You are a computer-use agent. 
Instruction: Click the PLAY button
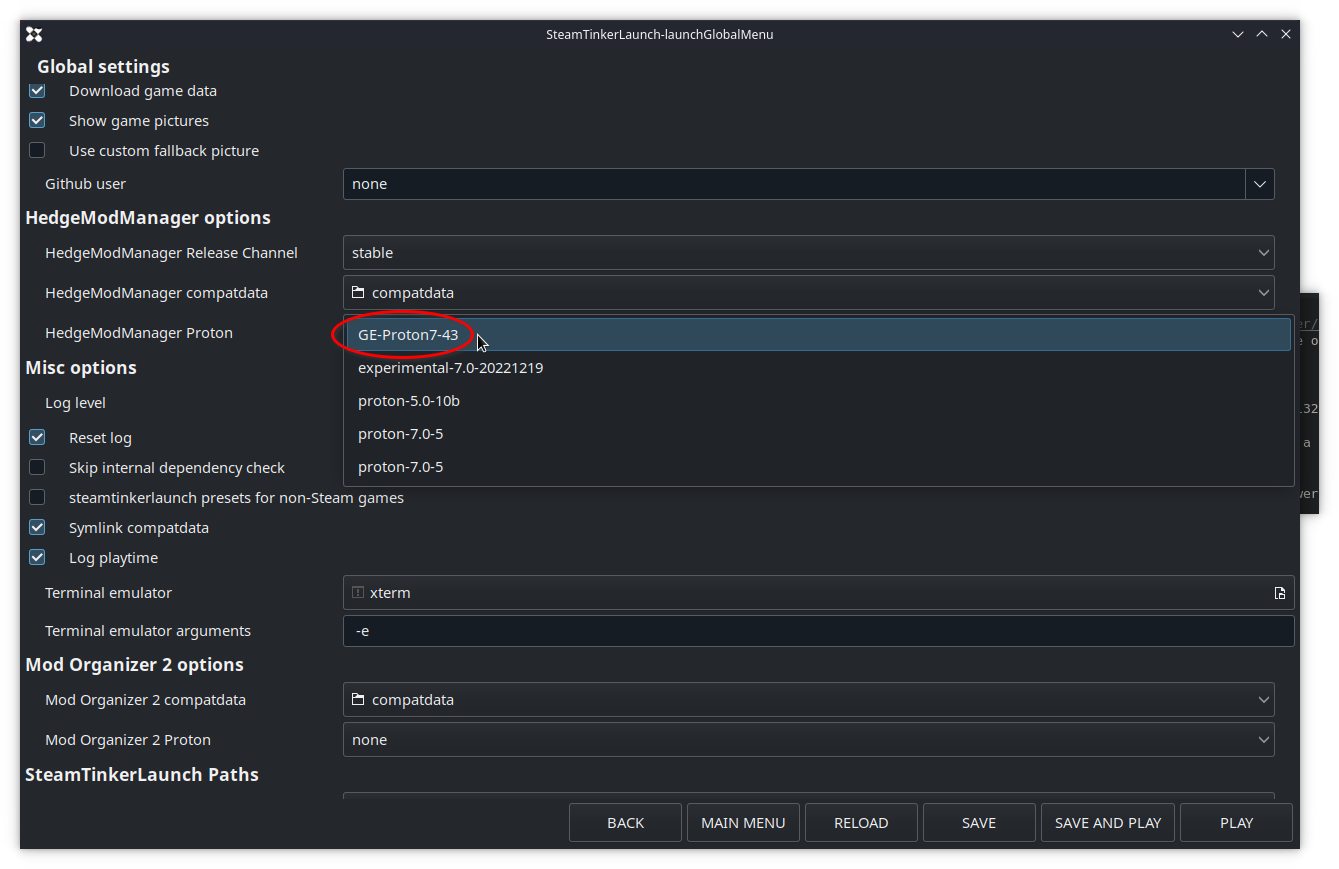[1236, 823]
